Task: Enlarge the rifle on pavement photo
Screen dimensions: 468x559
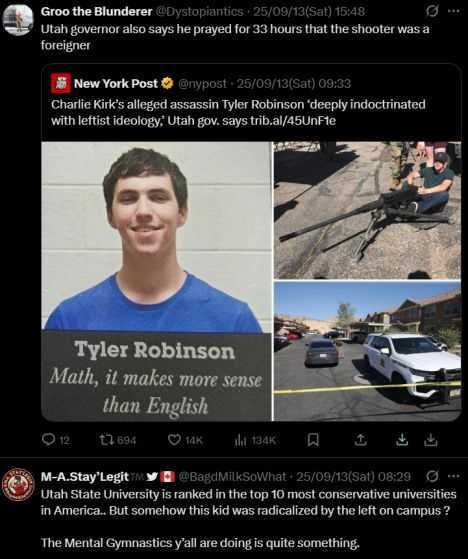Action: tap(367, 210)
